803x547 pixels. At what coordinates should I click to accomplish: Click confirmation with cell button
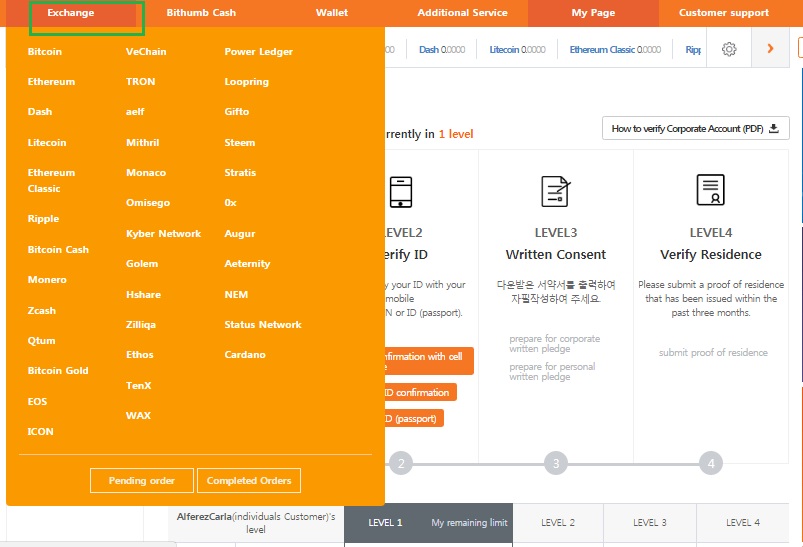tap(429, 361)
